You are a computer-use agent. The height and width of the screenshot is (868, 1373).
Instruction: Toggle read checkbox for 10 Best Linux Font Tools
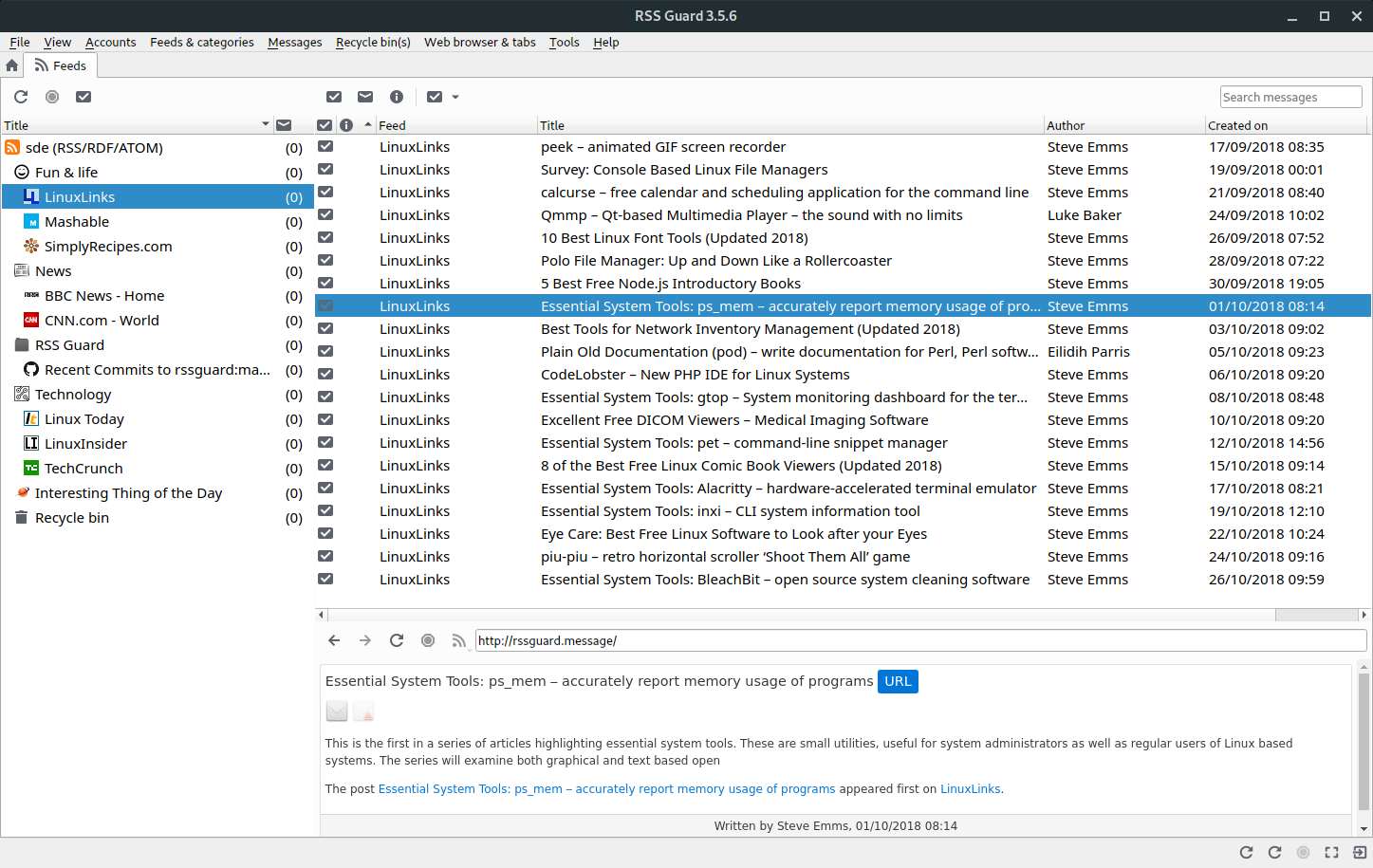[x=325, y=237]
